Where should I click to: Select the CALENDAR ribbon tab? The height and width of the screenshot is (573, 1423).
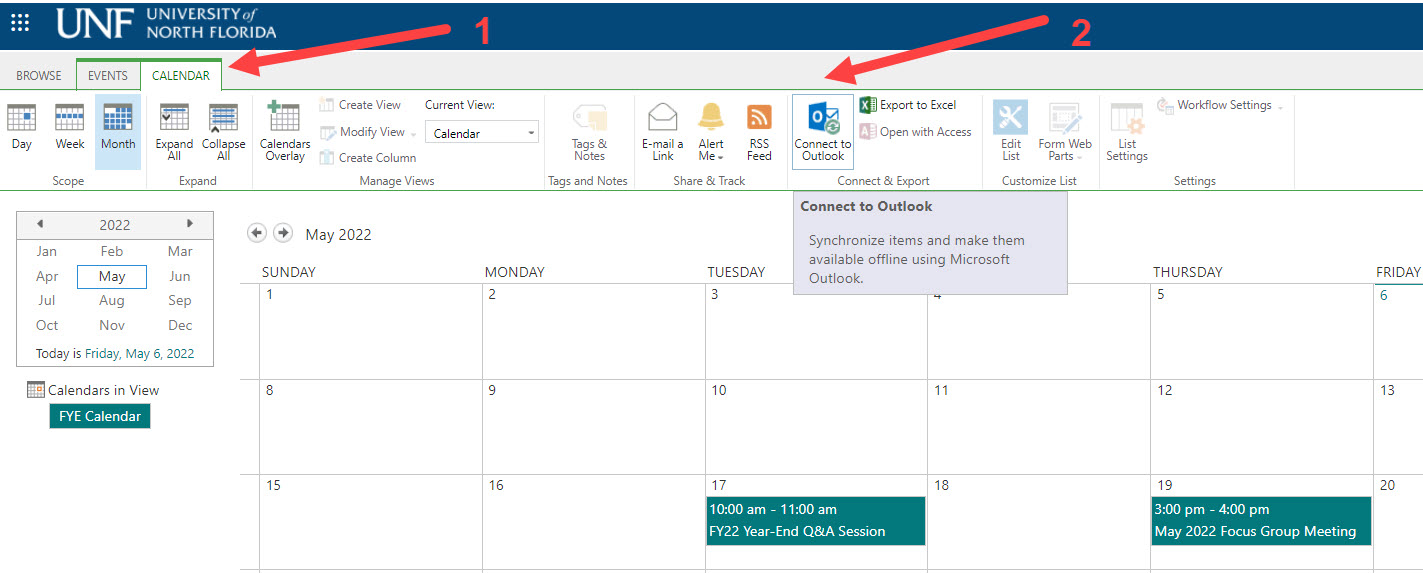[x=181, y=76]
